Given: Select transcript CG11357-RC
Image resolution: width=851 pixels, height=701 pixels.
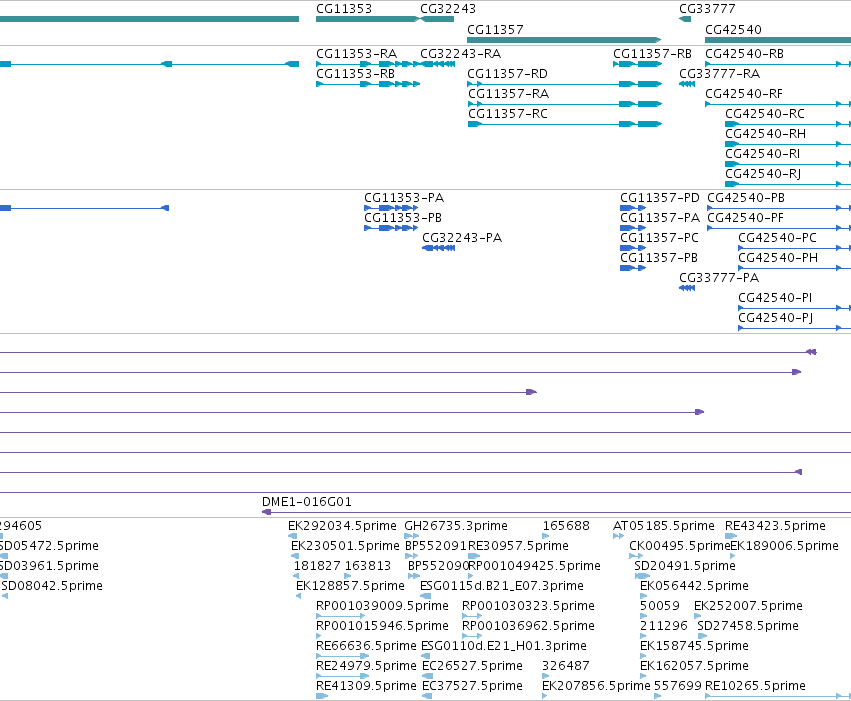Looking at the screenshot, I should tap(508, 114).
